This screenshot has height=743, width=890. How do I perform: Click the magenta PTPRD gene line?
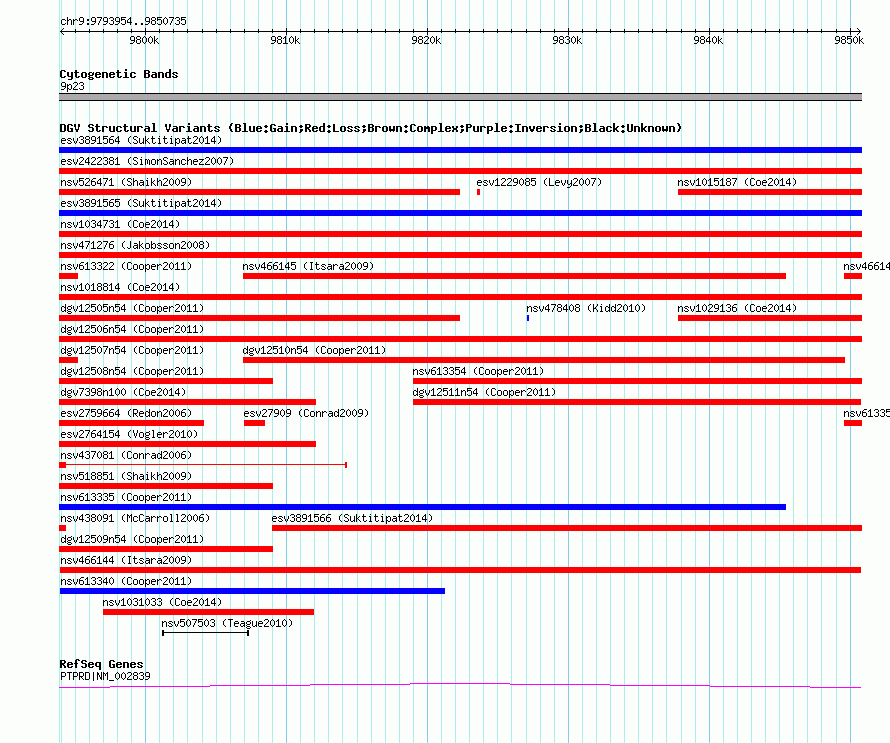tap(460, 686)
